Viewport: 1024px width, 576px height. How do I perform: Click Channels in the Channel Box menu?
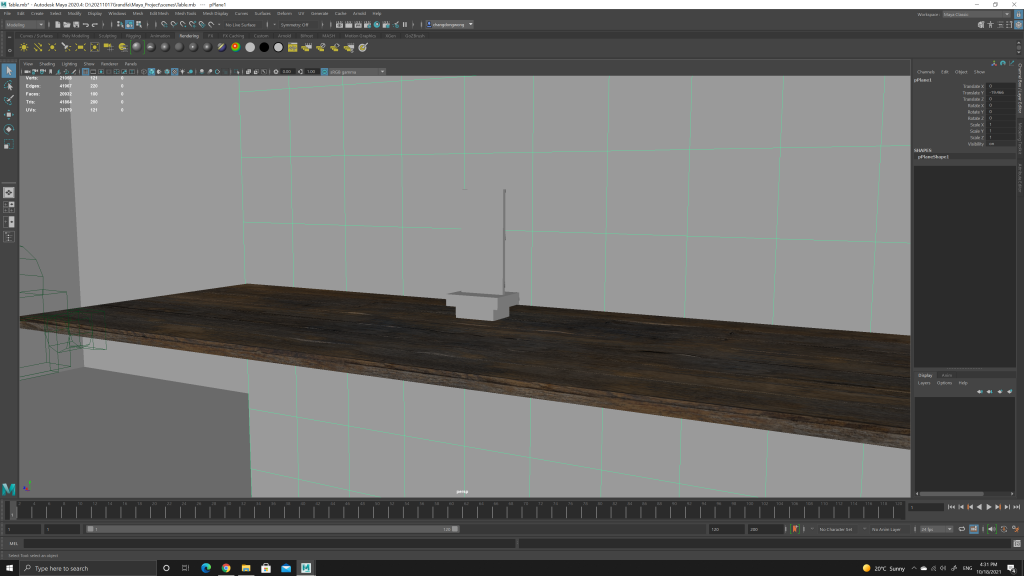(x=925, y=72)
